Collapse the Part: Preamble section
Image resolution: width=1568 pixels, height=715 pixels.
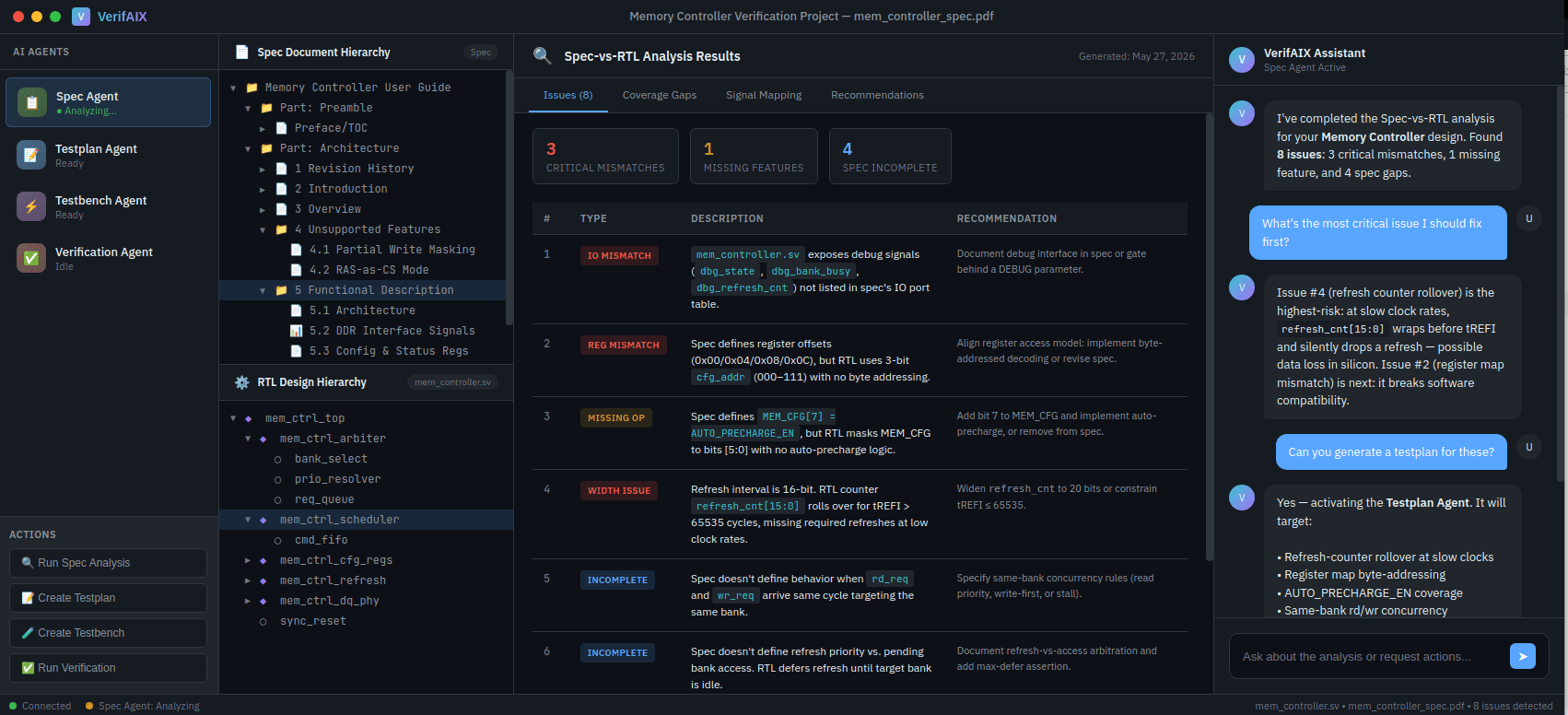[x=249, y=108]
